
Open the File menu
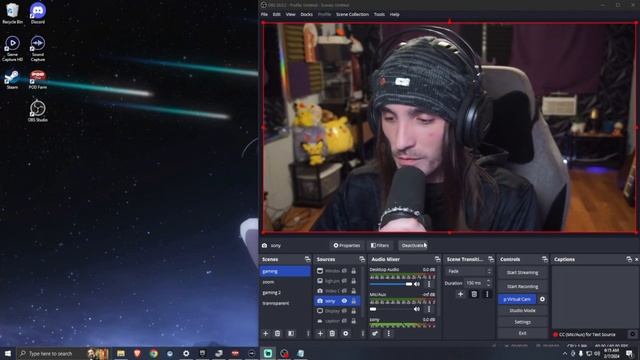tap(264, 14)
